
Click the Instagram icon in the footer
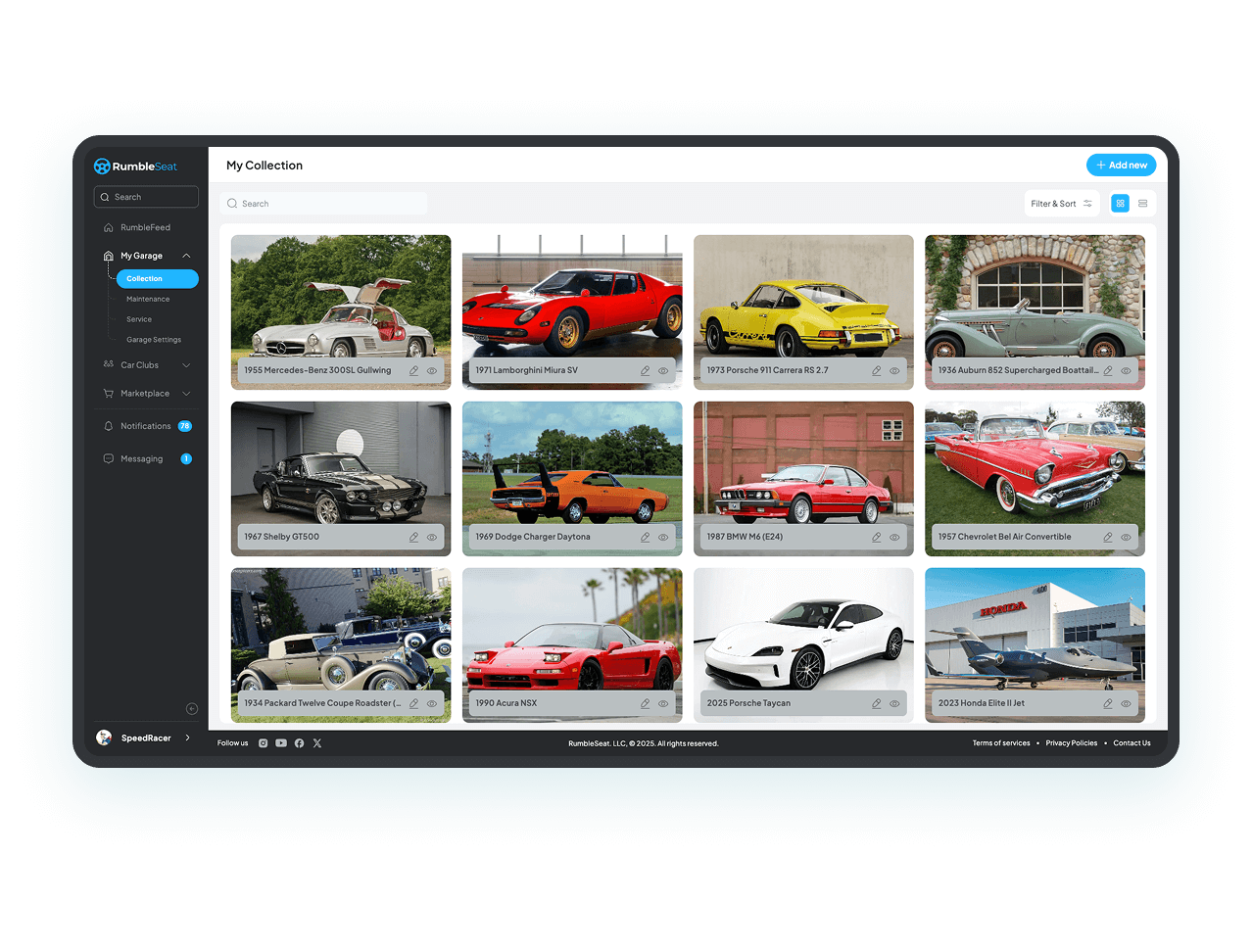(x=263, y=743)
